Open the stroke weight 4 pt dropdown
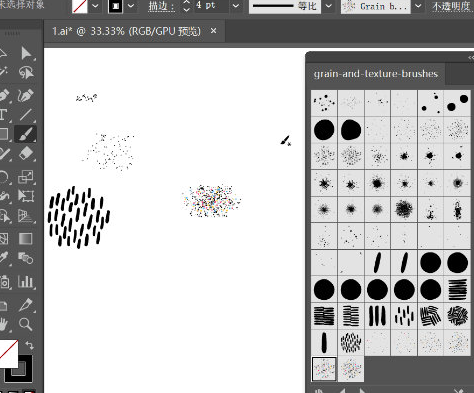Image resolution: width=474 pixels, height=393 pixels. click(236, 6)
